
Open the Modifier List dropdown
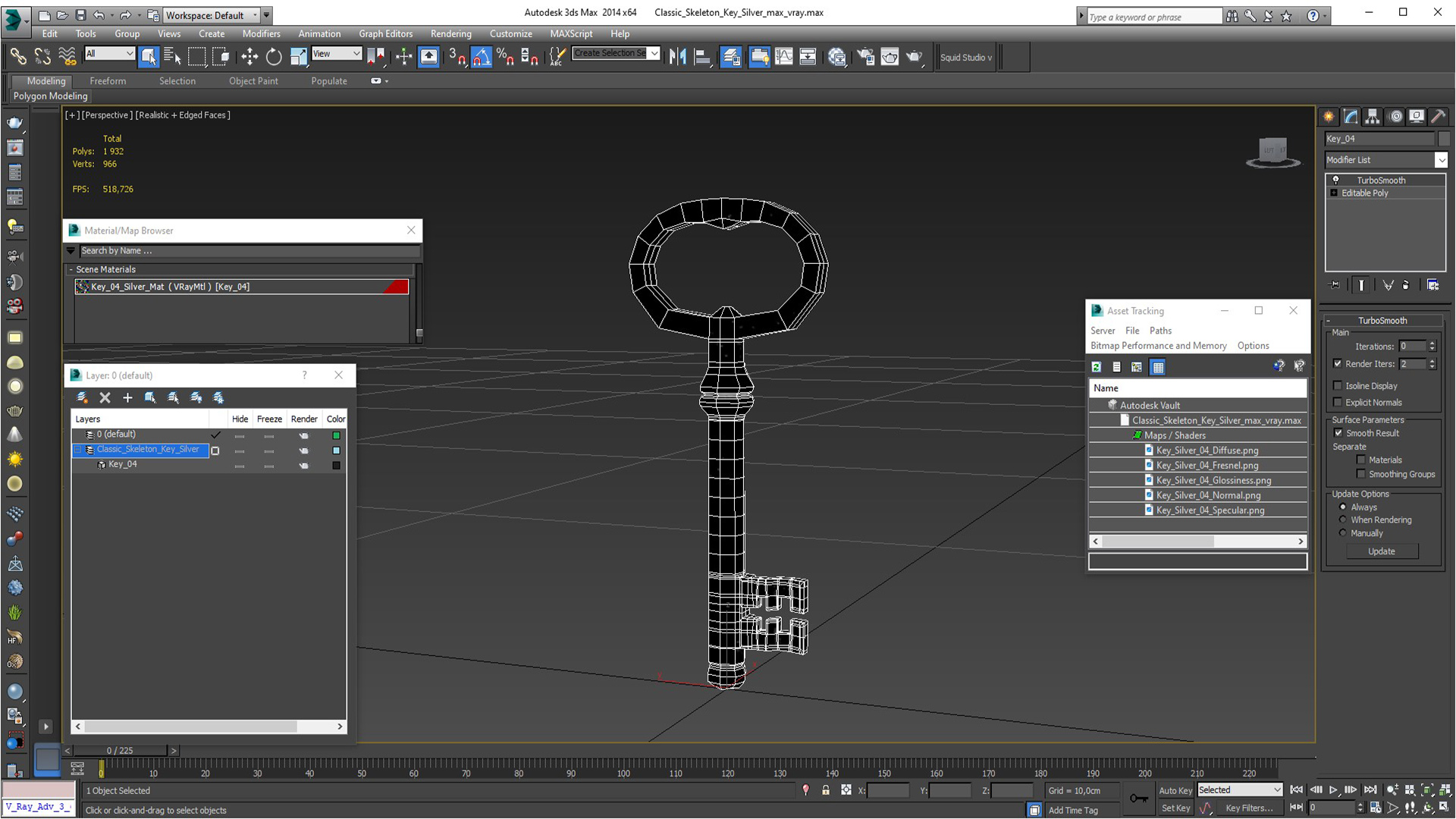point(1441,160)
